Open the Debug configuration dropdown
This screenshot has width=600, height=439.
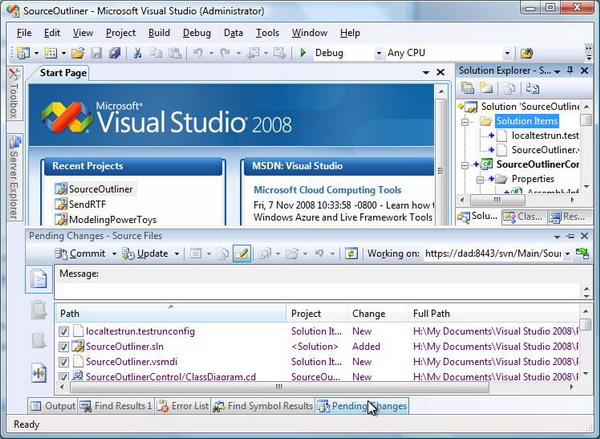click(x=378, y=53)
